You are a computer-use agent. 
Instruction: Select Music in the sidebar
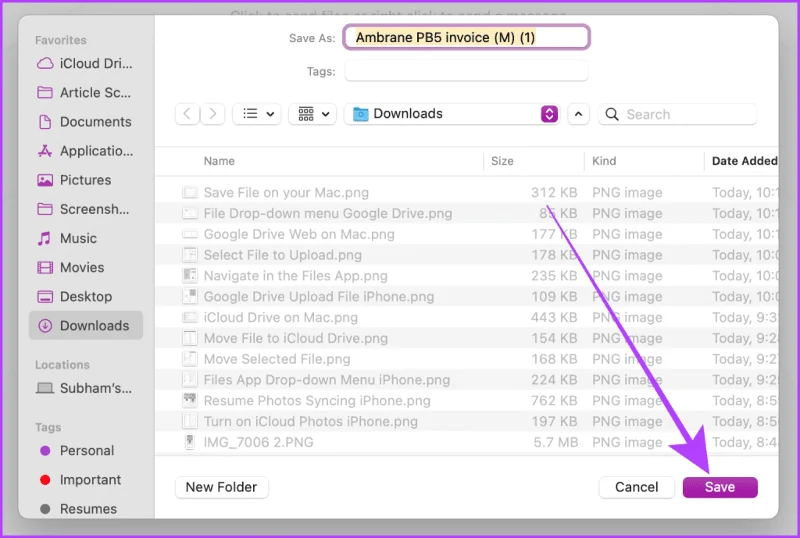click(85, 238)
